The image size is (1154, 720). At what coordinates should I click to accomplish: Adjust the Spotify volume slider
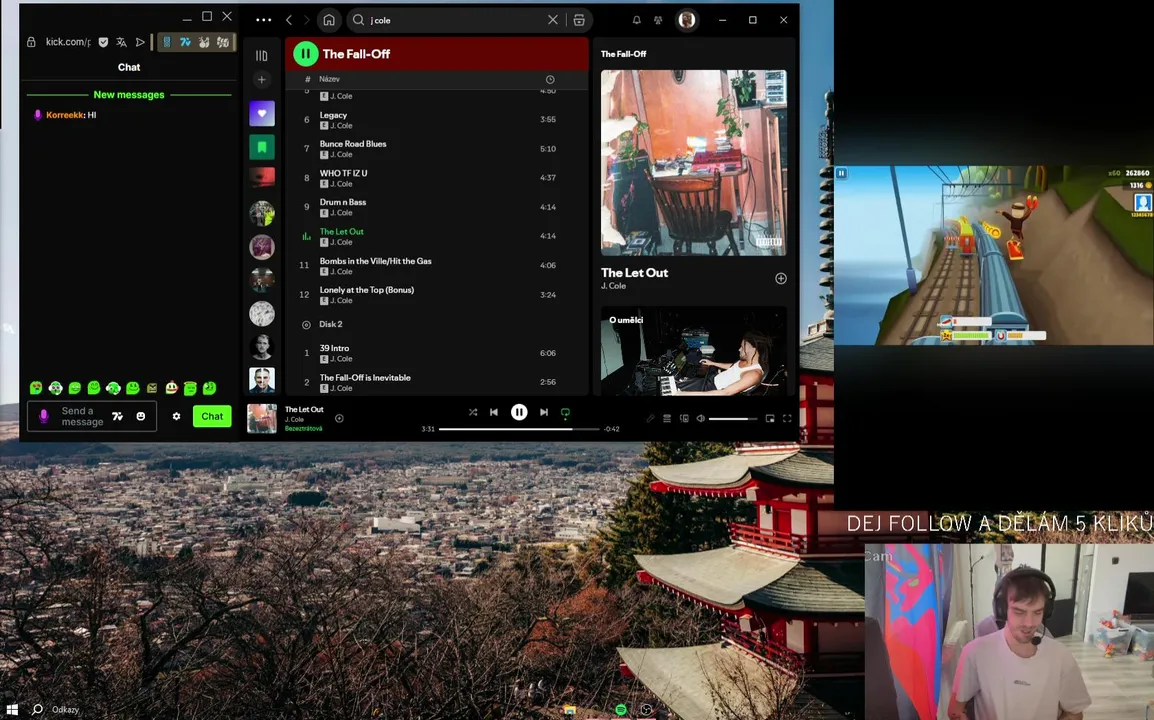point(732,418)
